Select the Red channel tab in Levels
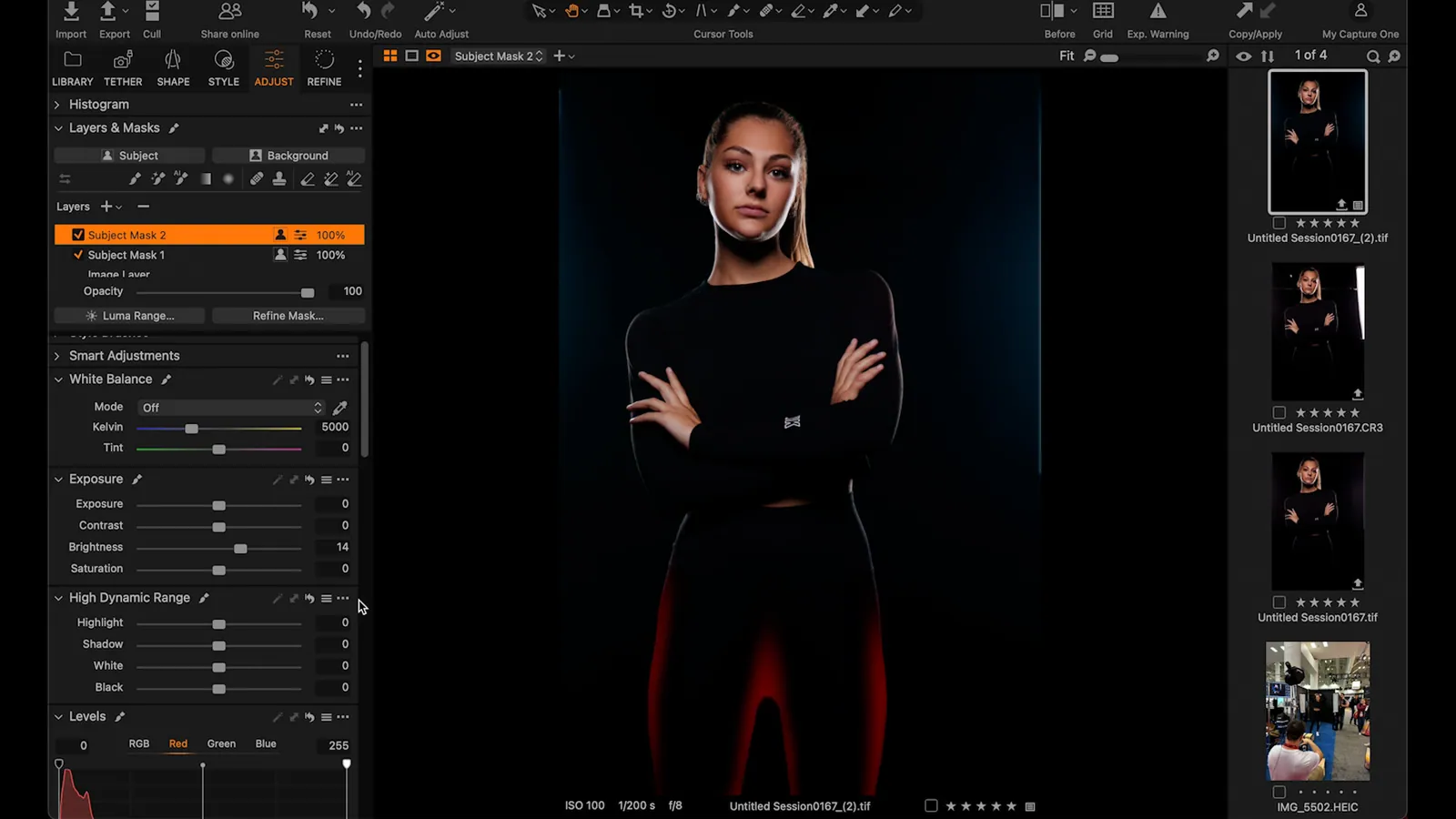1456x819 pixels. pyautogui.click(x=178, y=743)
